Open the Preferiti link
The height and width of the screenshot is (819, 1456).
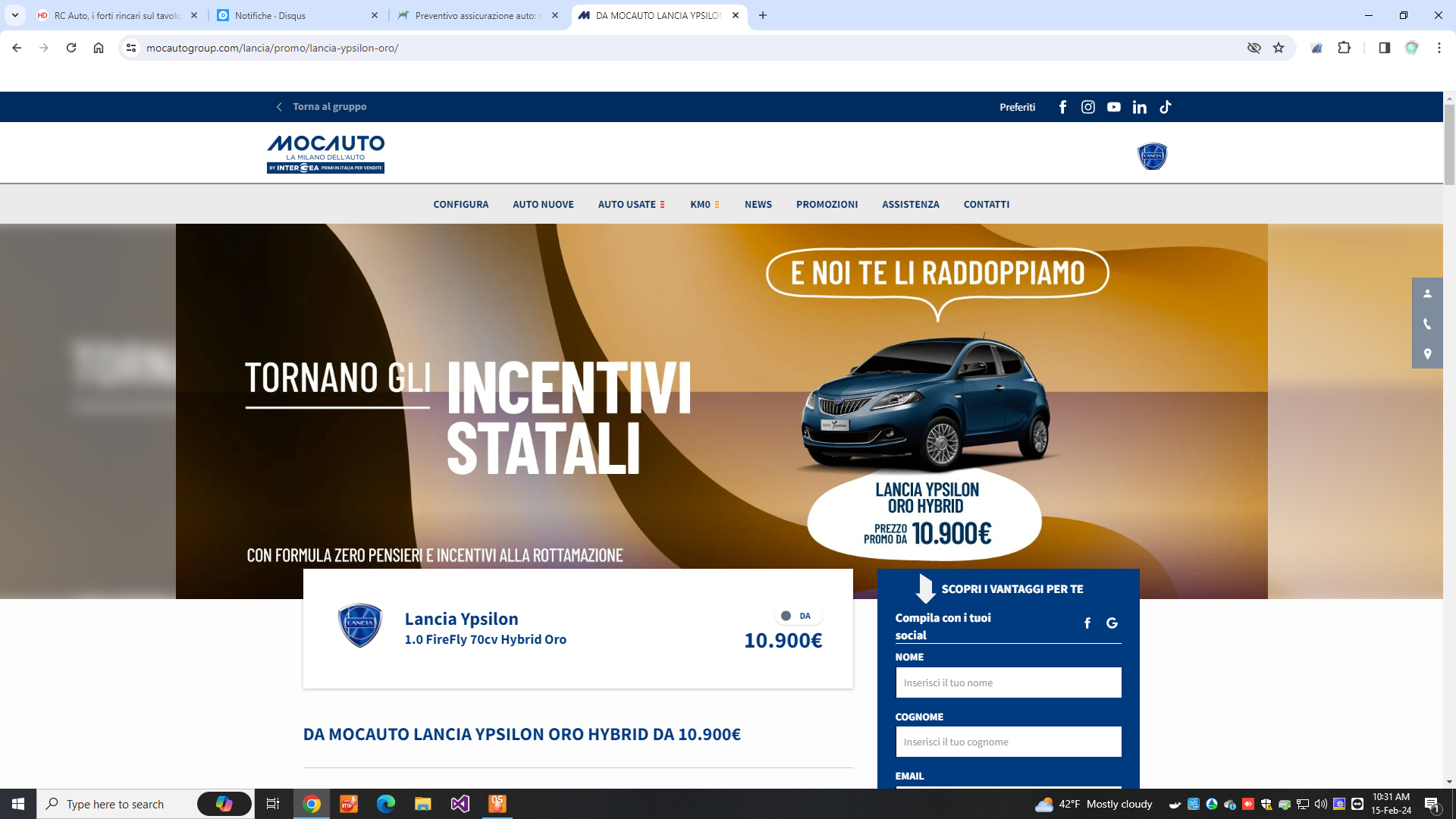point(1017,107)
